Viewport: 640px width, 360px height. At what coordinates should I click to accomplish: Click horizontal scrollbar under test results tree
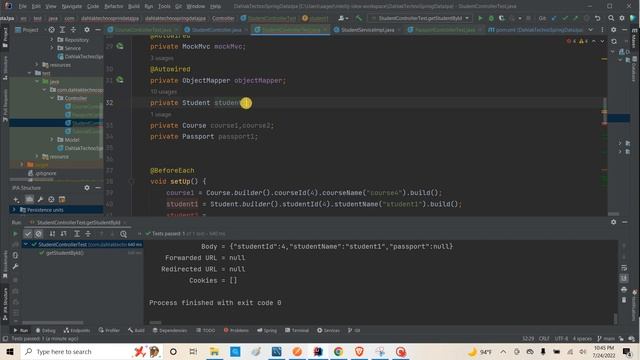click(x=53, y=322)
